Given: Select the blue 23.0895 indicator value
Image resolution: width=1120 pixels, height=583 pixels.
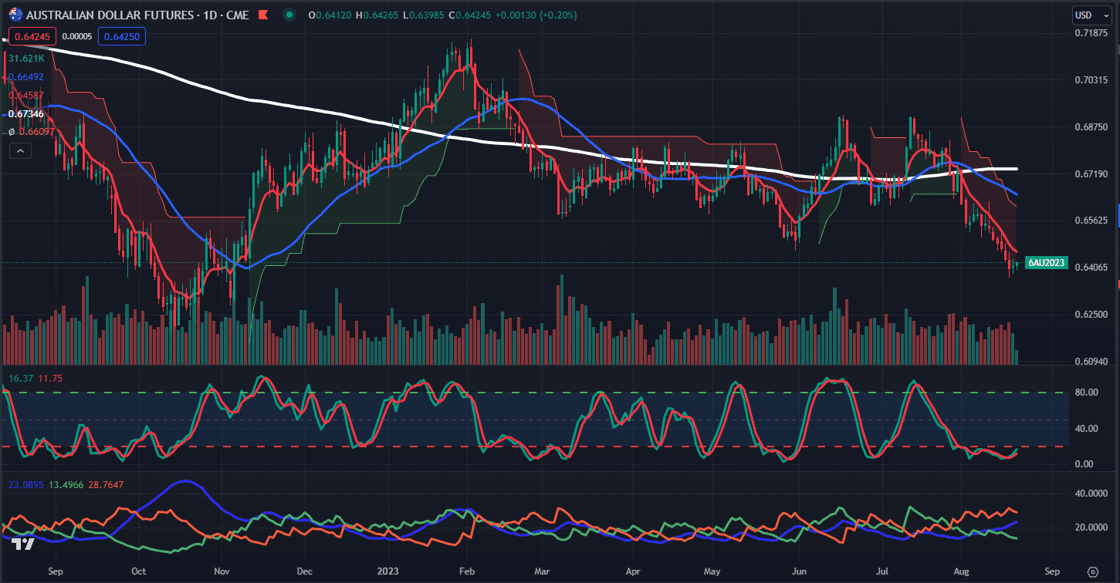Looking at the screenshot, I should coord(26,484).
